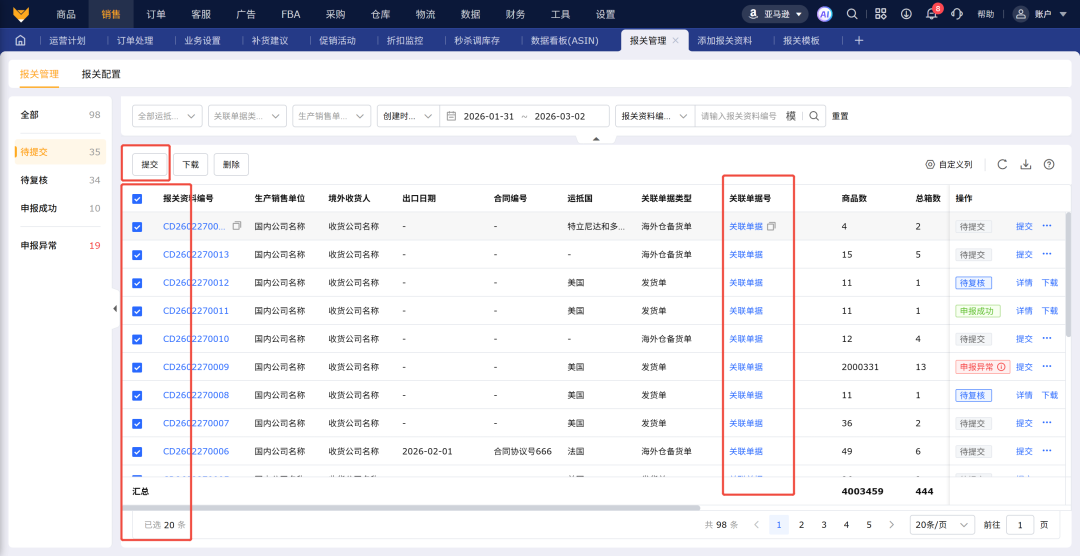This screenshot has width=1080, height=556.
Task: Switch to the 报关配置 tab
Action: click(101, 74)
